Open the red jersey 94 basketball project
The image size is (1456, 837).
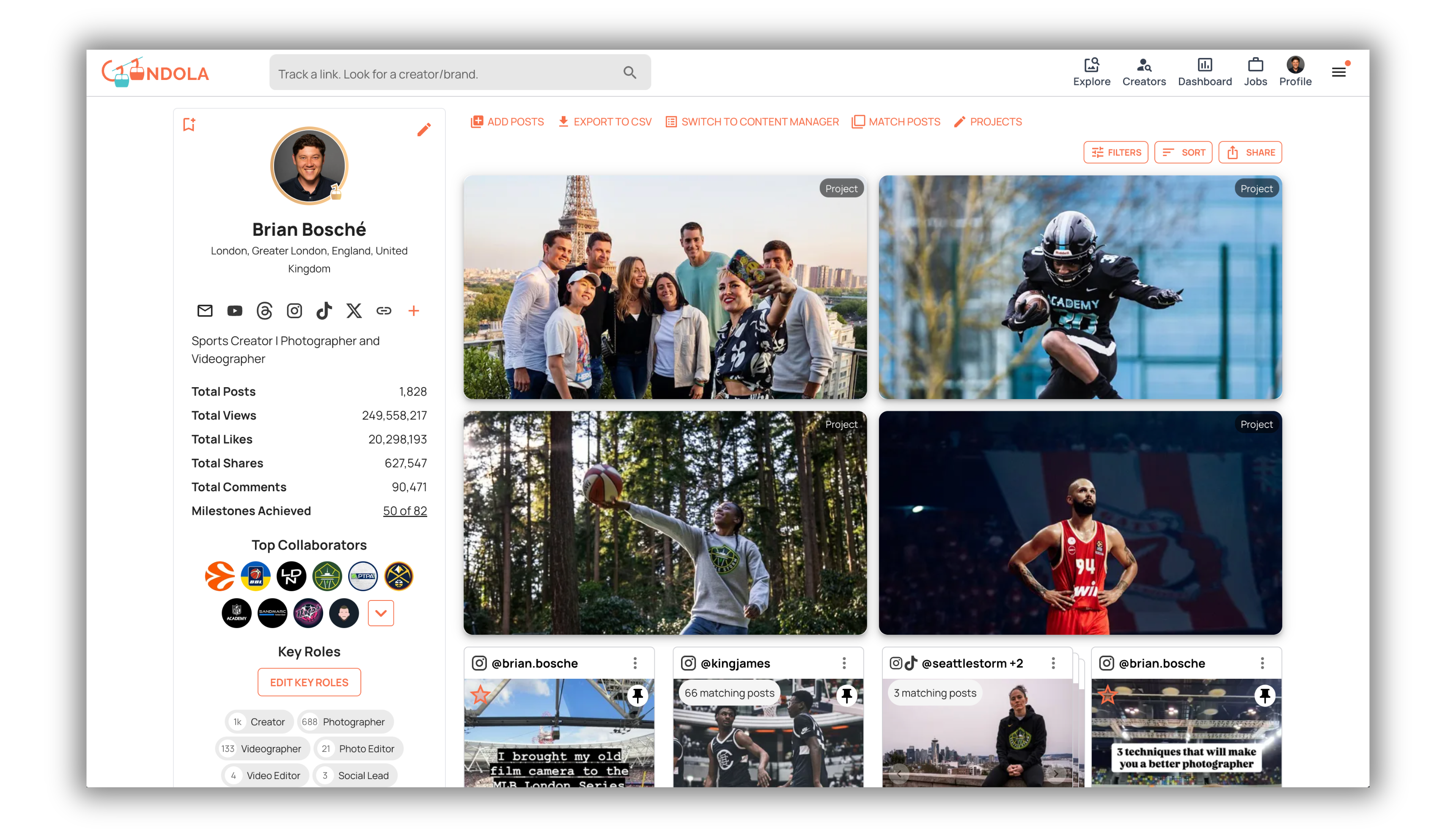tap(1080, 523)
